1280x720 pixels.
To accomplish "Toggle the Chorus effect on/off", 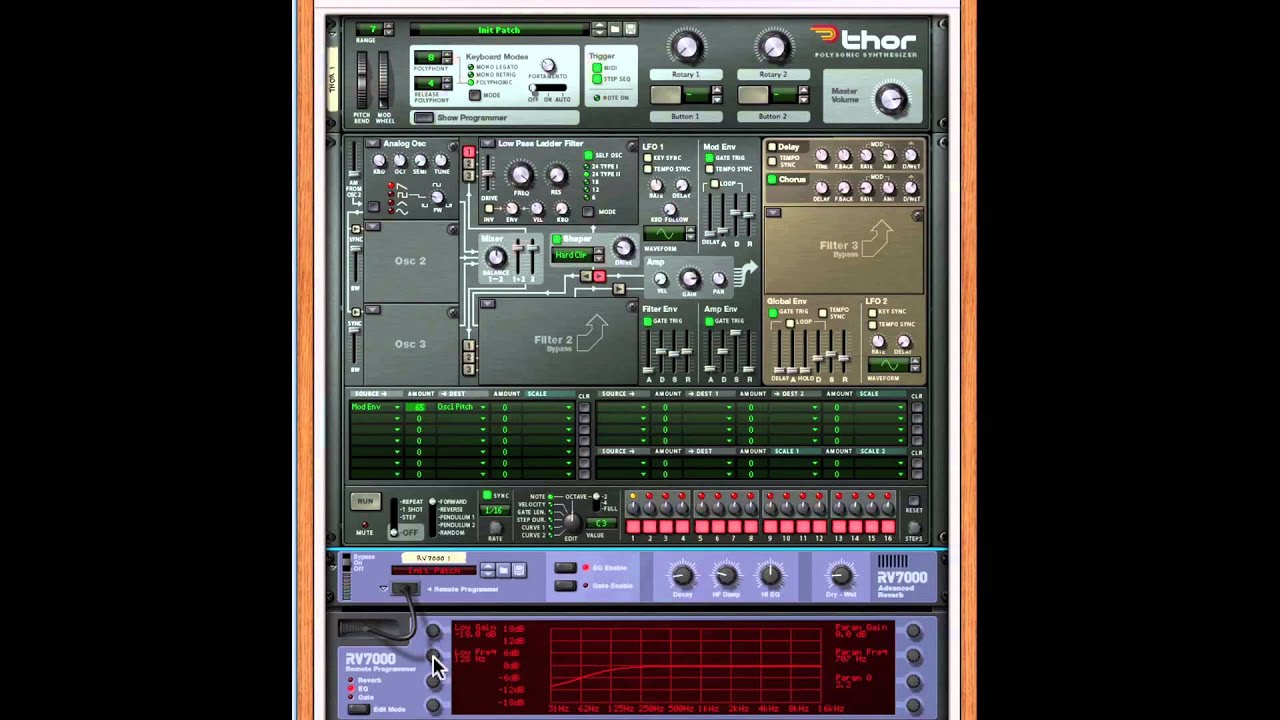I will (772, 180).
